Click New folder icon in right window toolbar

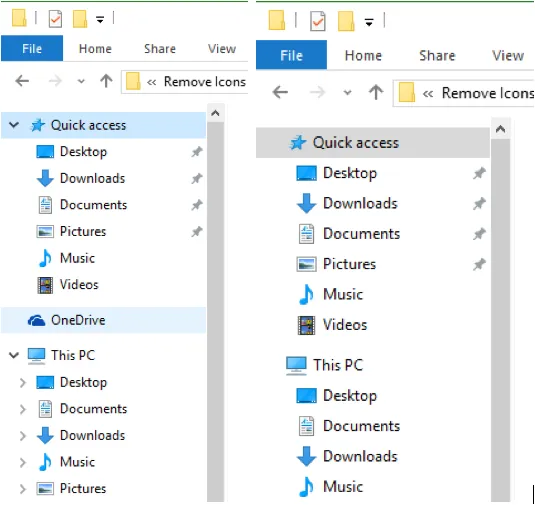(346, 21)
